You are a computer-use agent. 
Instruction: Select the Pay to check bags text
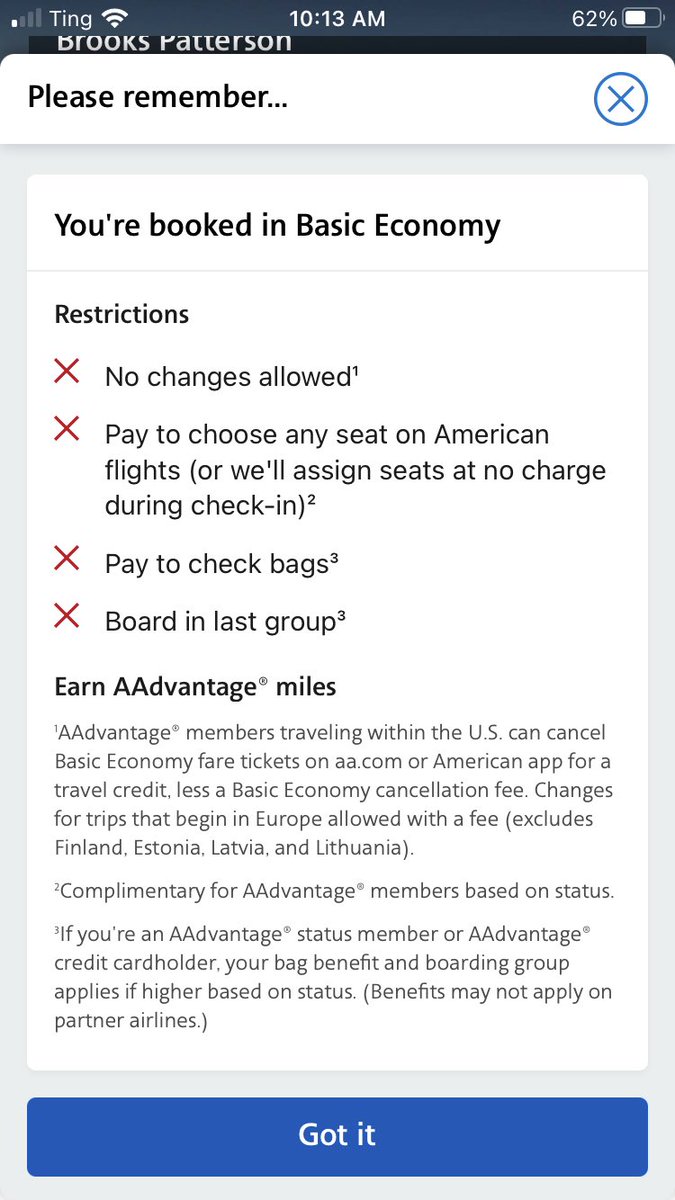[x=222, y=563]
